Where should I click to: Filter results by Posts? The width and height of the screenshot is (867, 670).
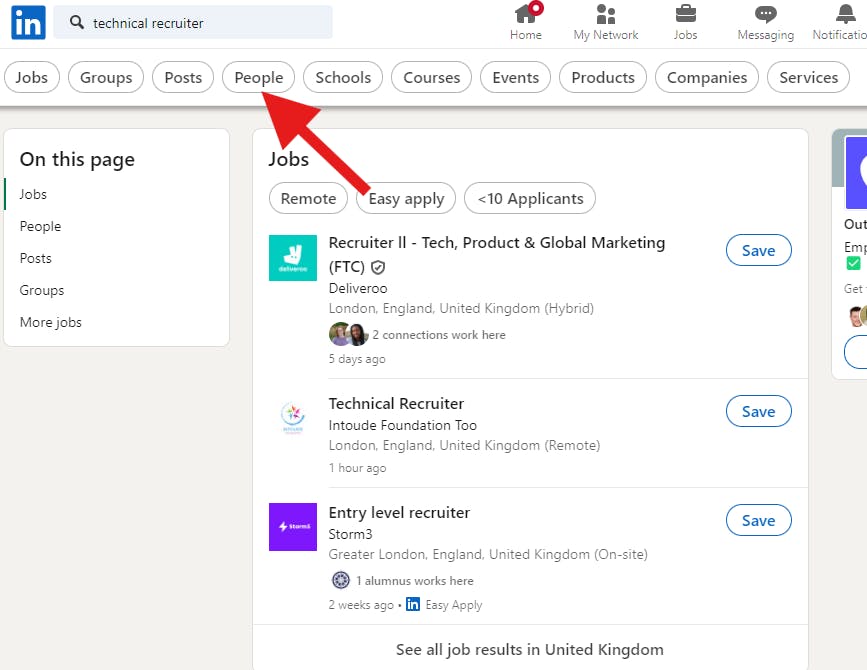[x=183, y=77]
